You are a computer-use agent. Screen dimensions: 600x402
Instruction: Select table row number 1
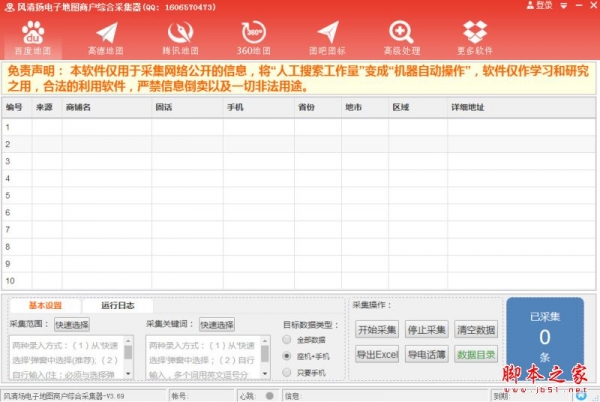coord(298,127)
